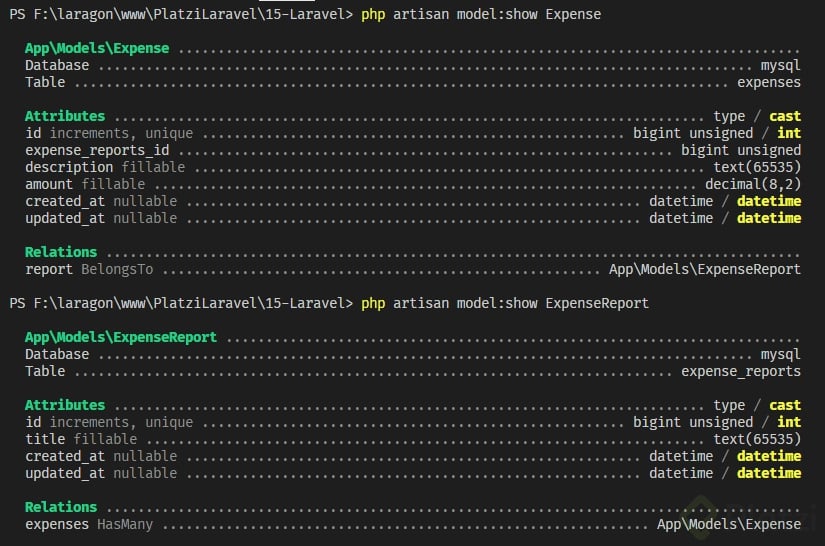The image size is (825, 546).
Task: Click the white App\Models\ExpenseReport relation target
Action: point(704,269)
